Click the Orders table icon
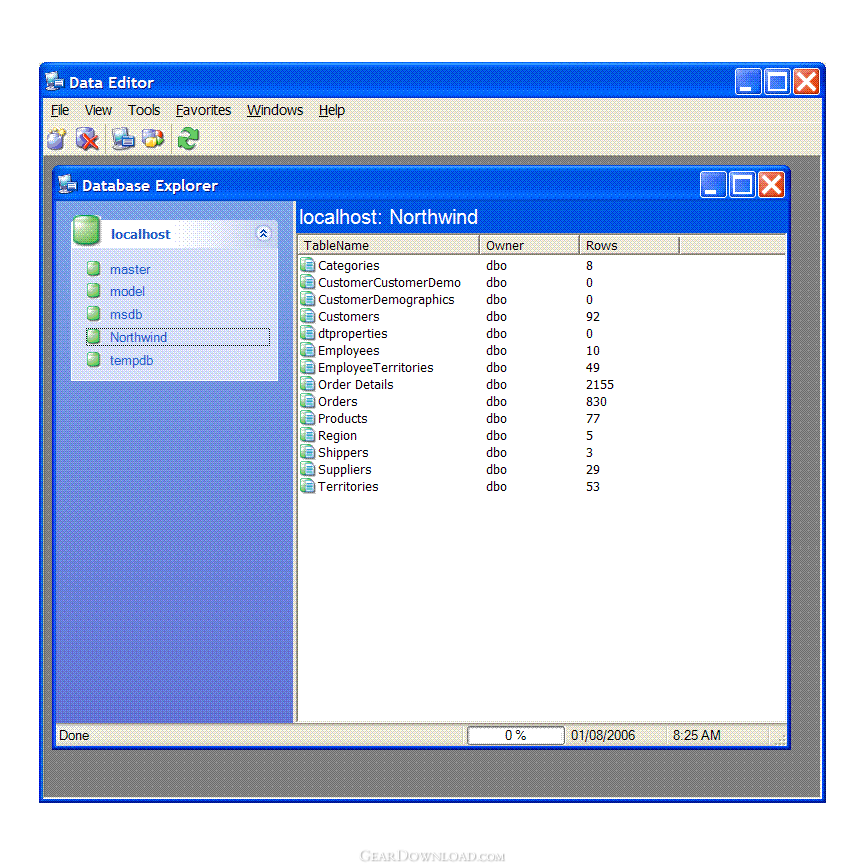This screenshot has width=864, height=864. [x=307, y=401]
